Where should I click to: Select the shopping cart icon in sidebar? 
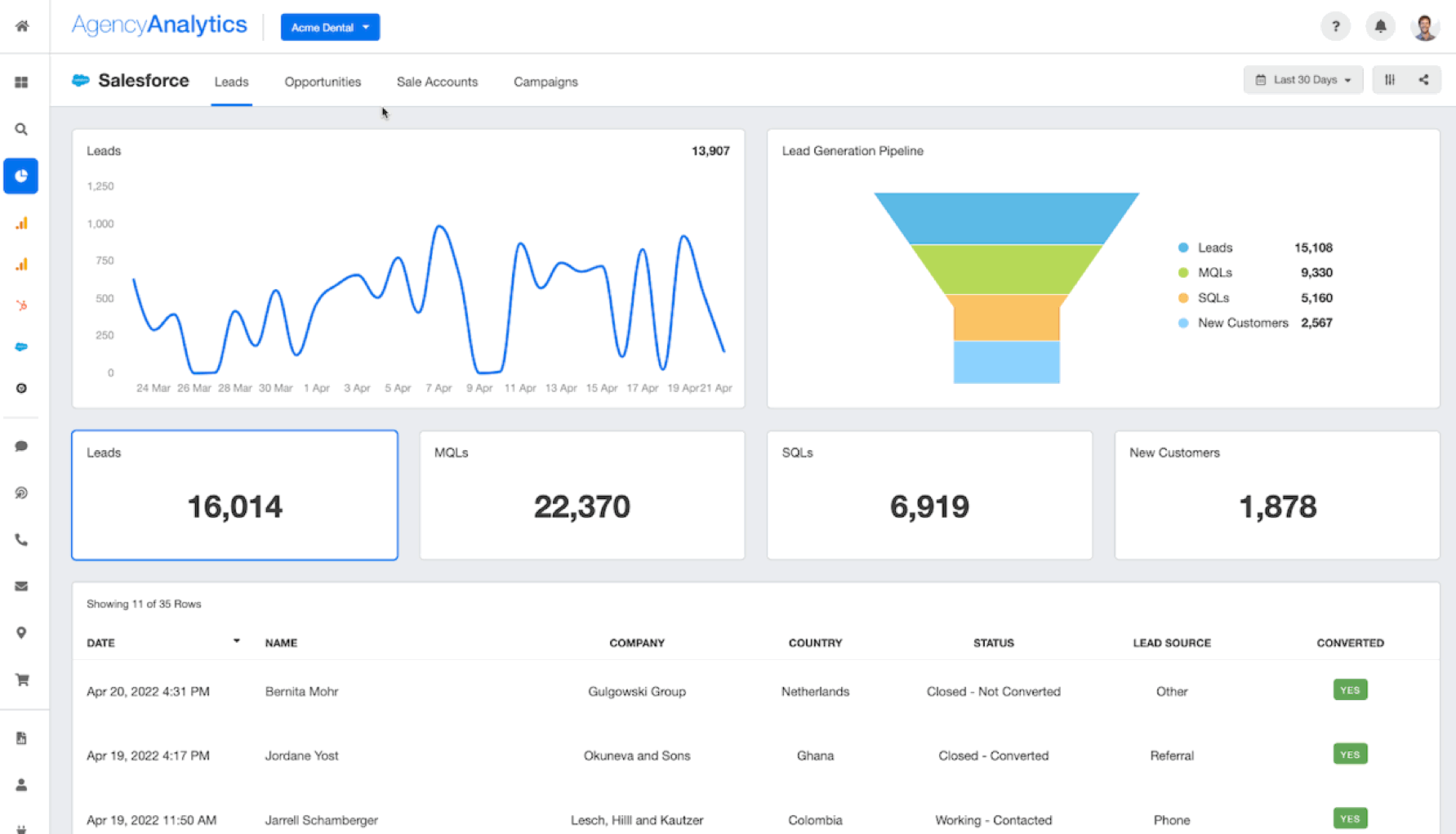(21, 680)
